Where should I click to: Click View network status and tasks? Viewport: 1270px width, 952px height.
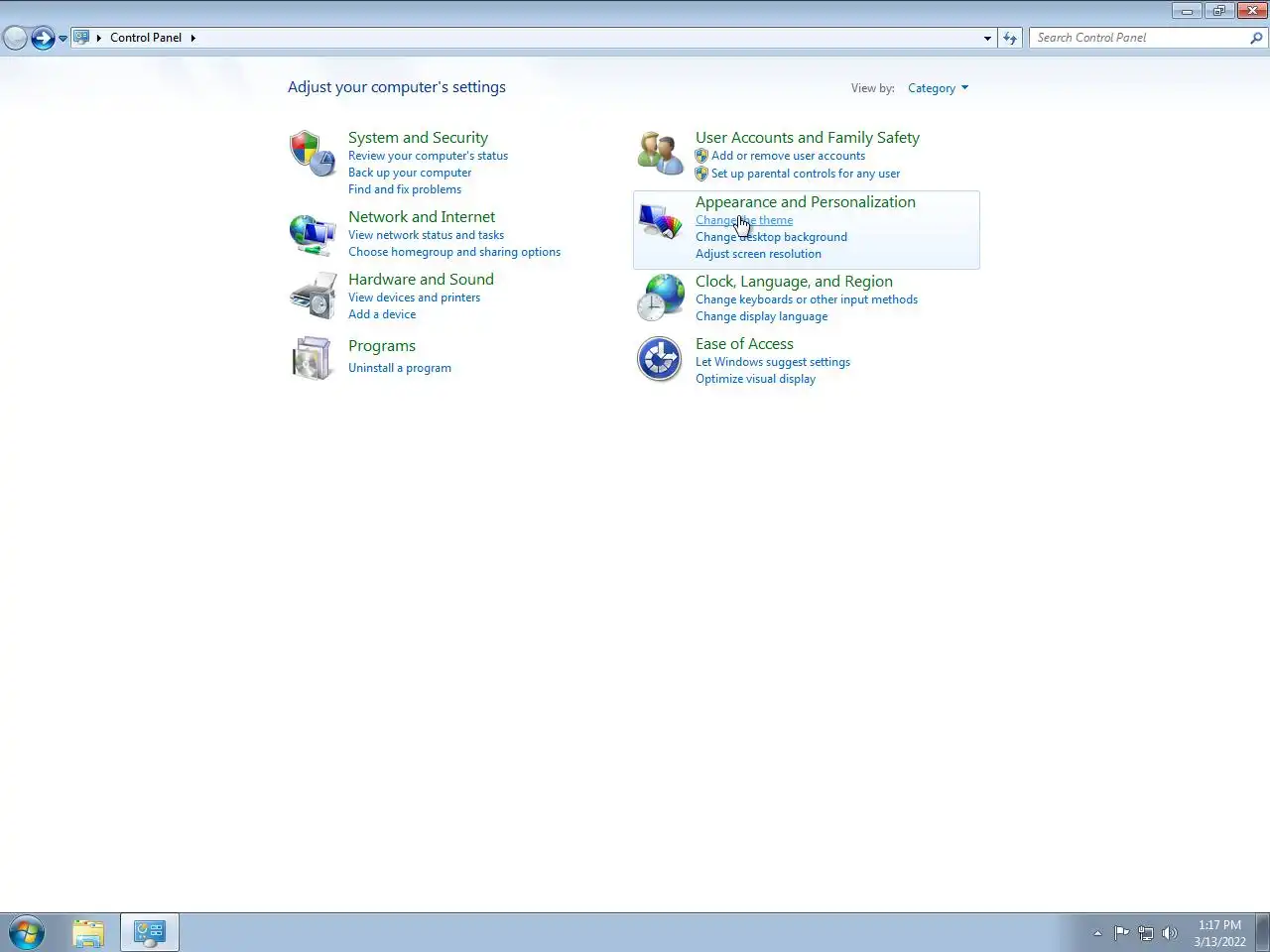426,235
